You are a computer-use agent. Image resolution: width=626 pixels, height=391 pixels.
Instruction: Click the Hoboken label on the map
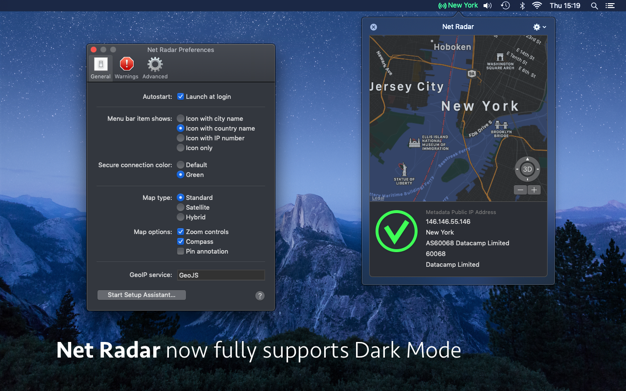point(452,47)
